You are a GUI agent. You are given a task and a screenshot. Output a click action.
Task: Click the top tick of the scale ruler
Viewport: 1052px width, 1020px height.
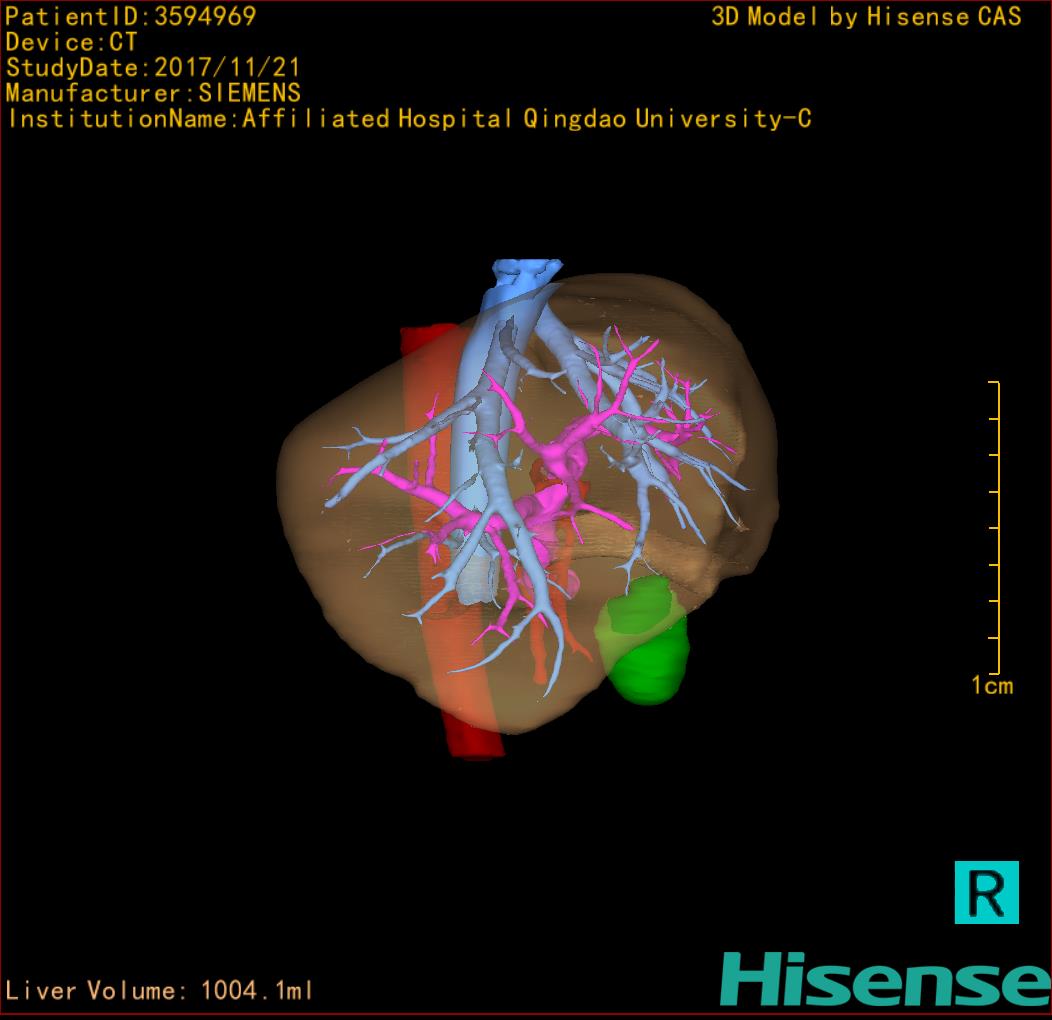(993, 383)
